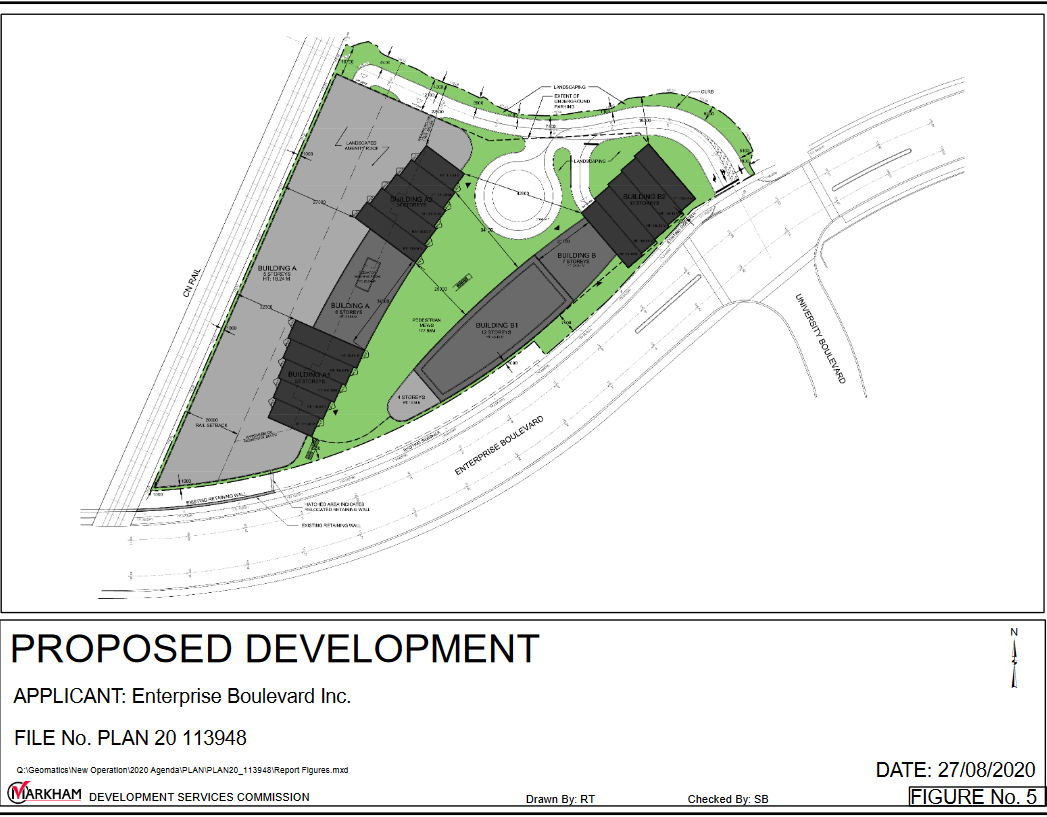Click the date 27/08/2020
1047x817 pixels.
coord(955,770)
